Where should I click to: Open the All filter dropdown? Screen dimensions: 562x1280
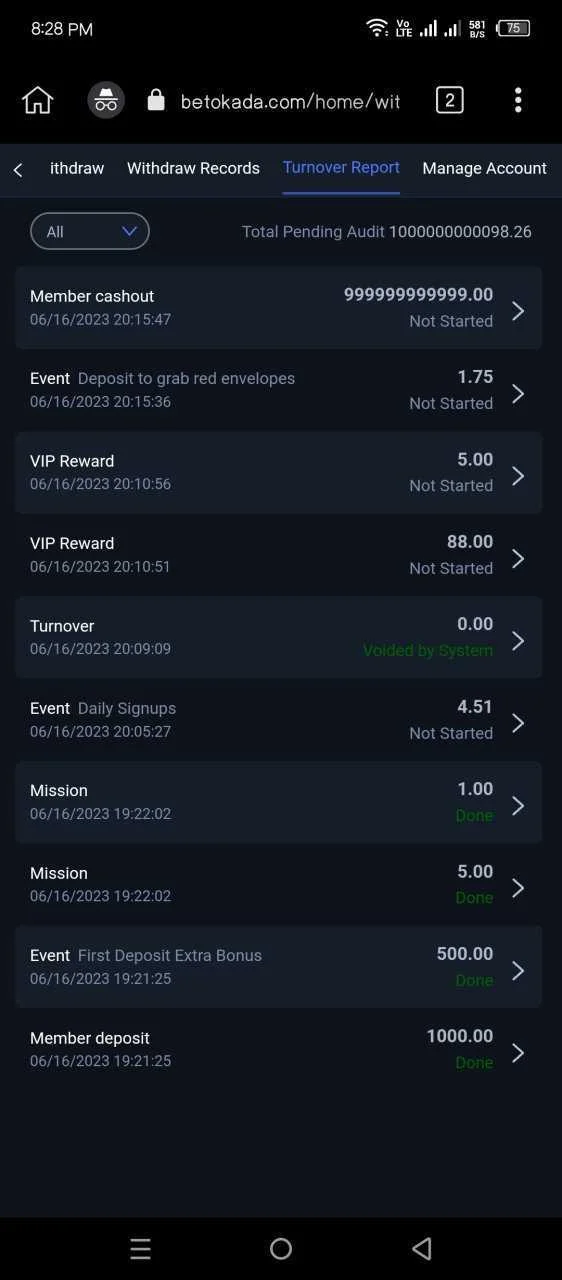click(x=90, y=231)
